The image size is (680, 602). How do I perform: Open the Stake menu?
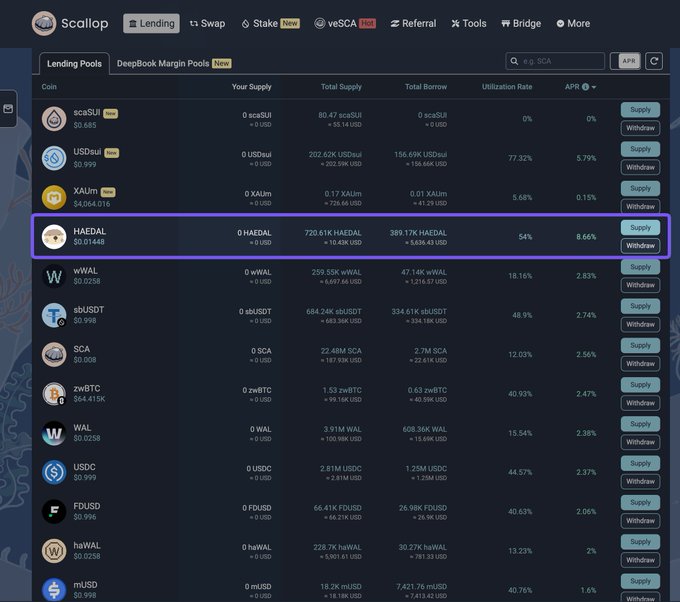(x=270, y=23)
